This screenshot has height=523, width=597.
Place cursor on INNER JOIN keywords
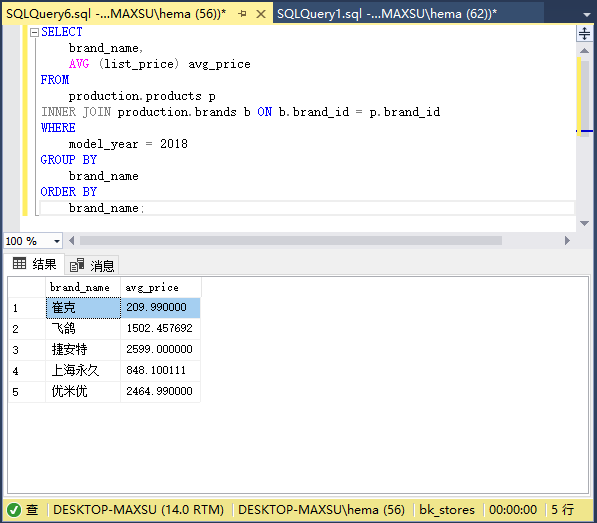click(x=76, y=112)
